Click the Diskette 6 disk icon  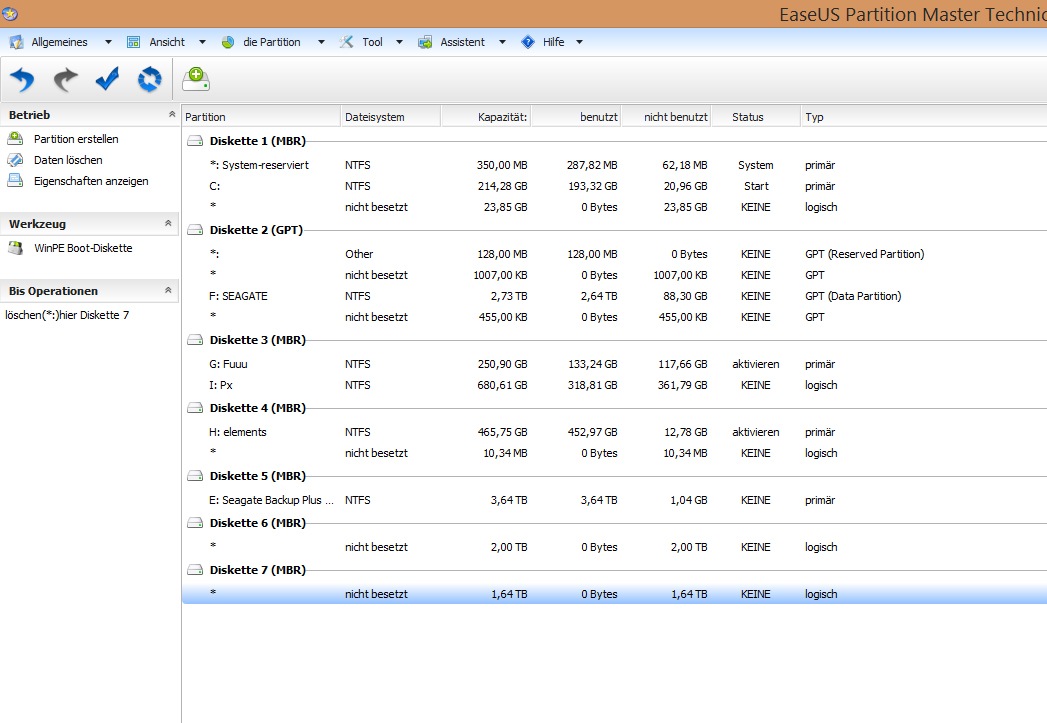[x=195, y=523]
